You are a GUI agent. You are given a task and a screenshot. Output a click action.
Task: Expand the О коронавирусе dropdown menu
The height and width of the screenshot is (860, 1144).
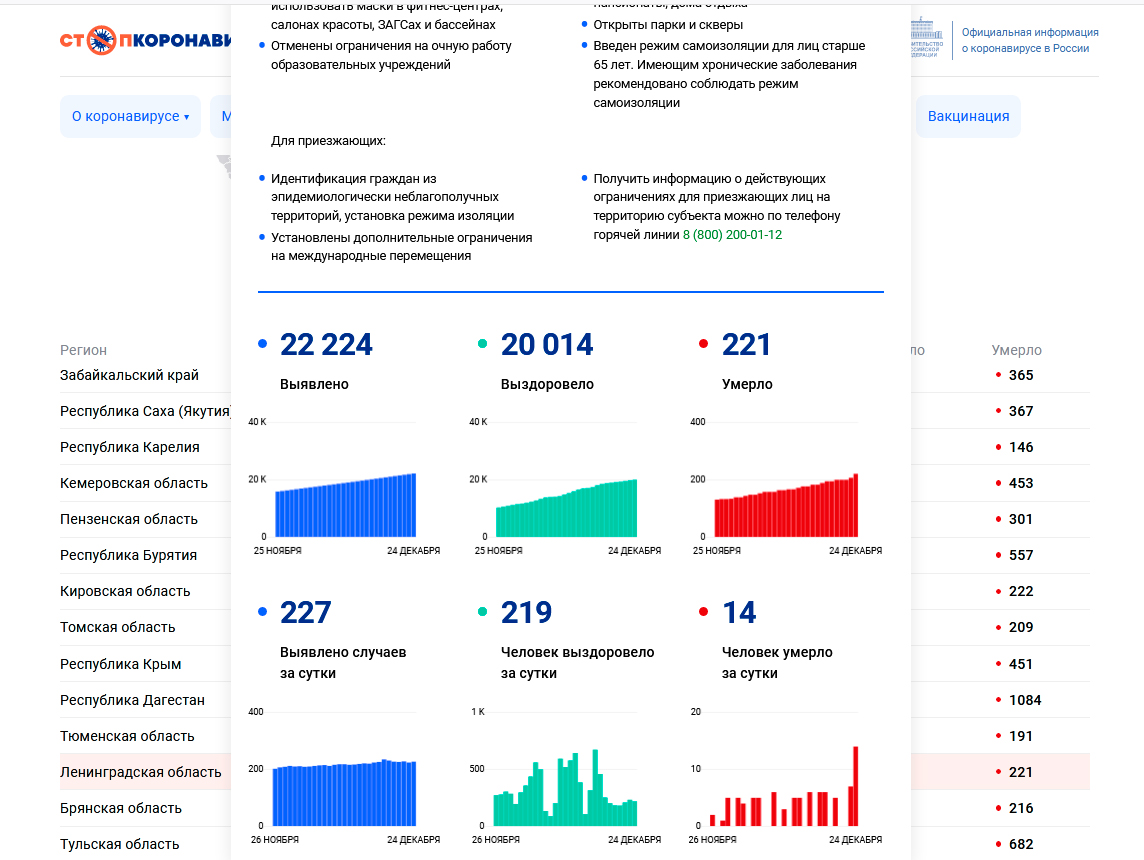tap(130, 116)
